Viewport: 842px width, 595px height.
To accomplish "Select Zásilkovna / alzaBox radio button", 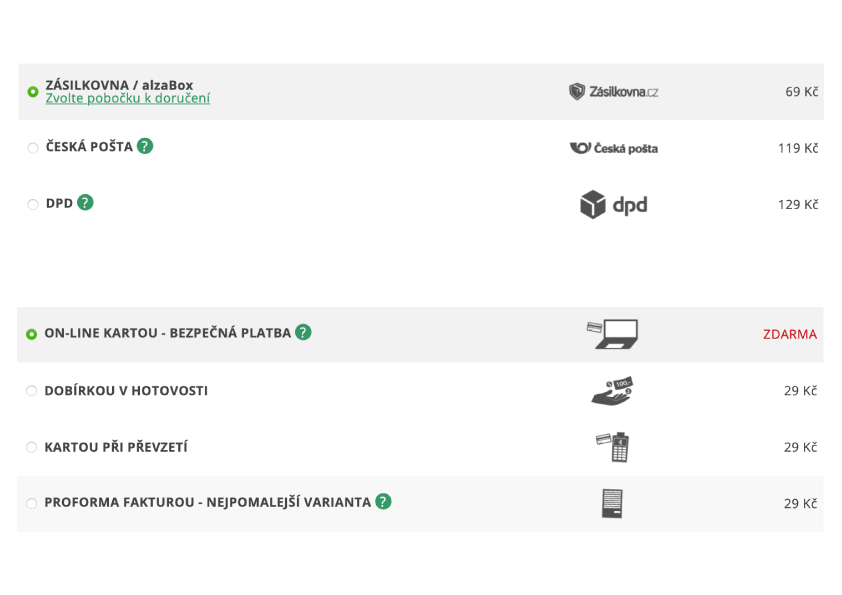I will pyautogui.click(x=33, y=92).
